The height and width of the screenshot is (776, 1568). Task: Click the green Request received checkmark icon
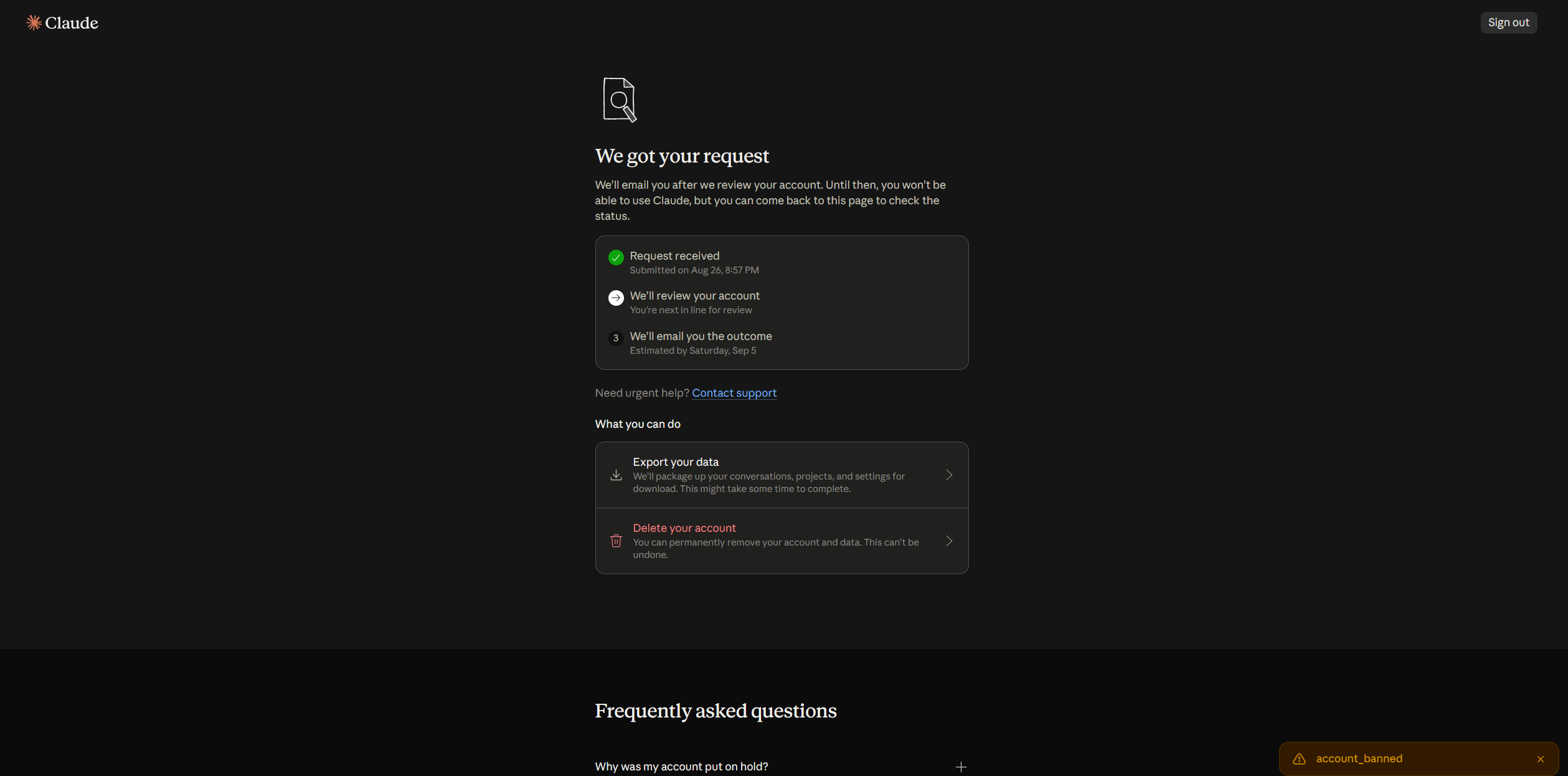coord(616,257)
